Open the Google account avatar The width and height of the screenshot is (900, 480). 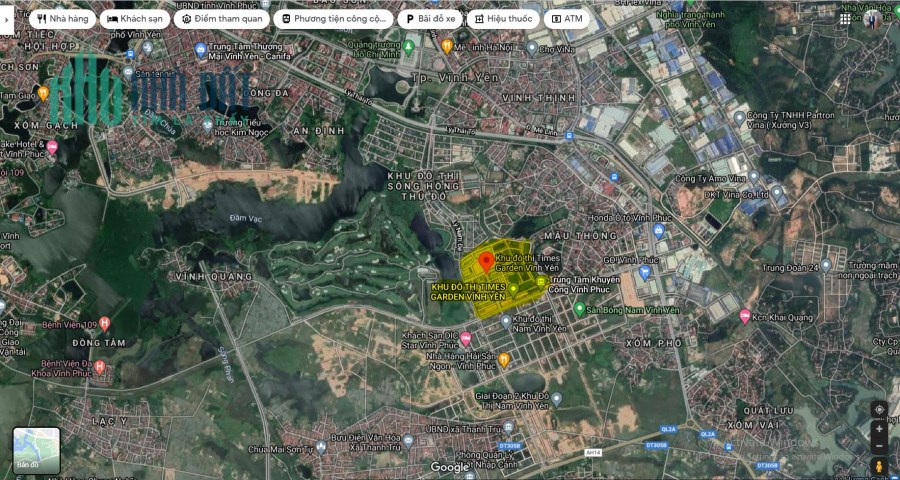[872, 19]
